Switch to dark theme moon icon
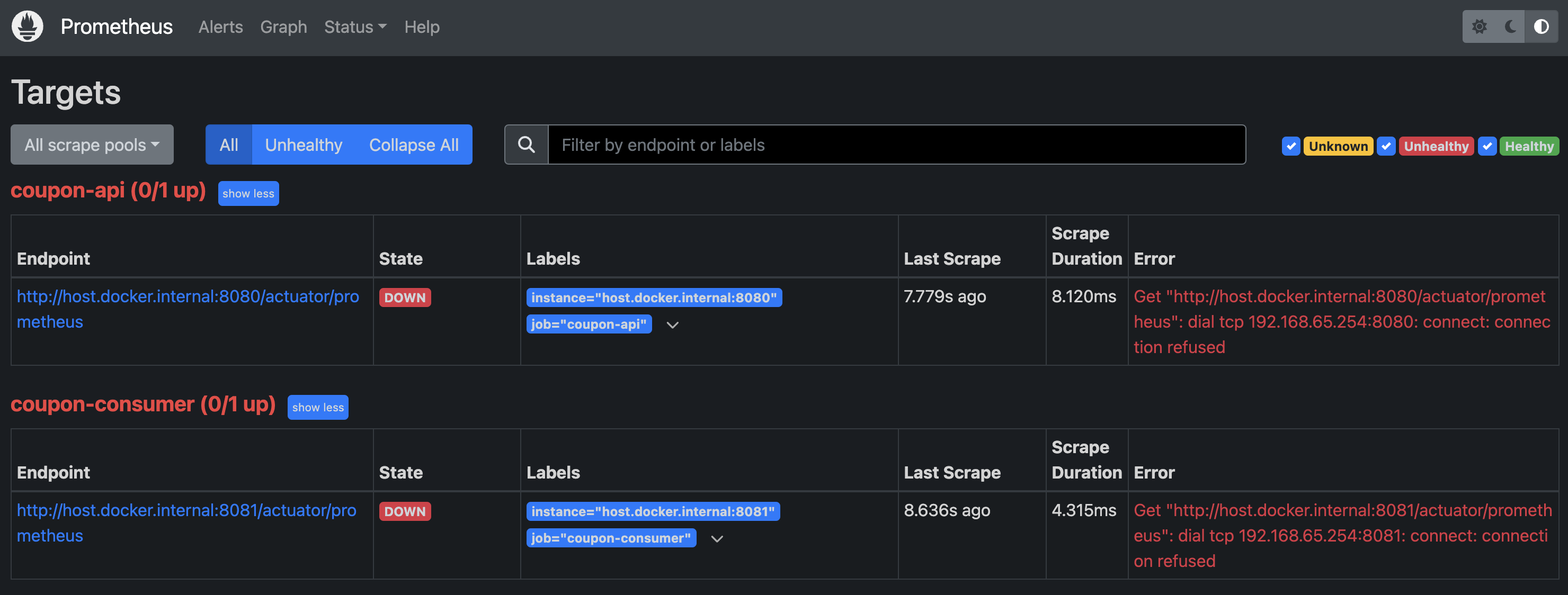 pos(1510,27)
